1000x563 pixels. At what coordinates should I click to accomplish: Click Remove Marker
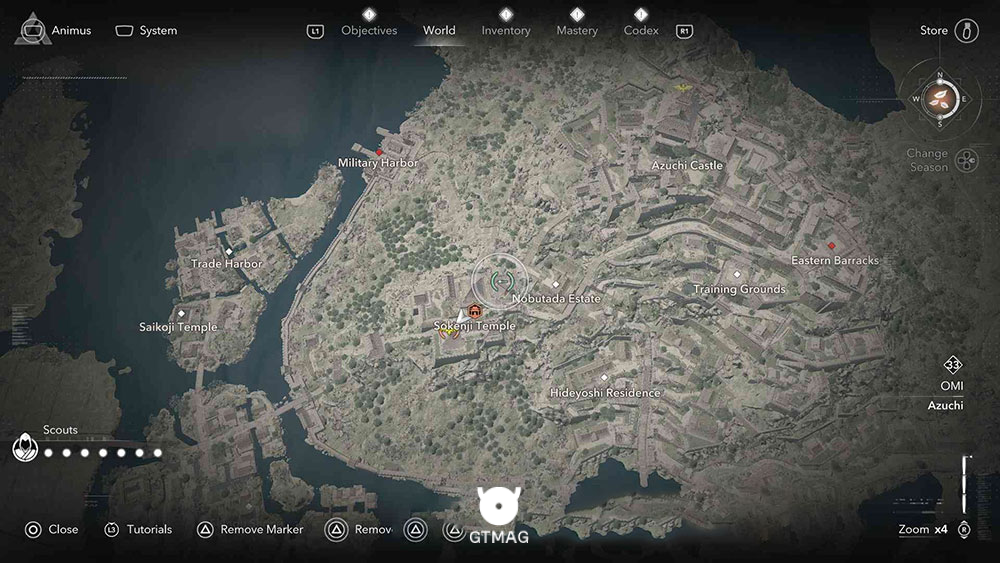pos(261,529)
